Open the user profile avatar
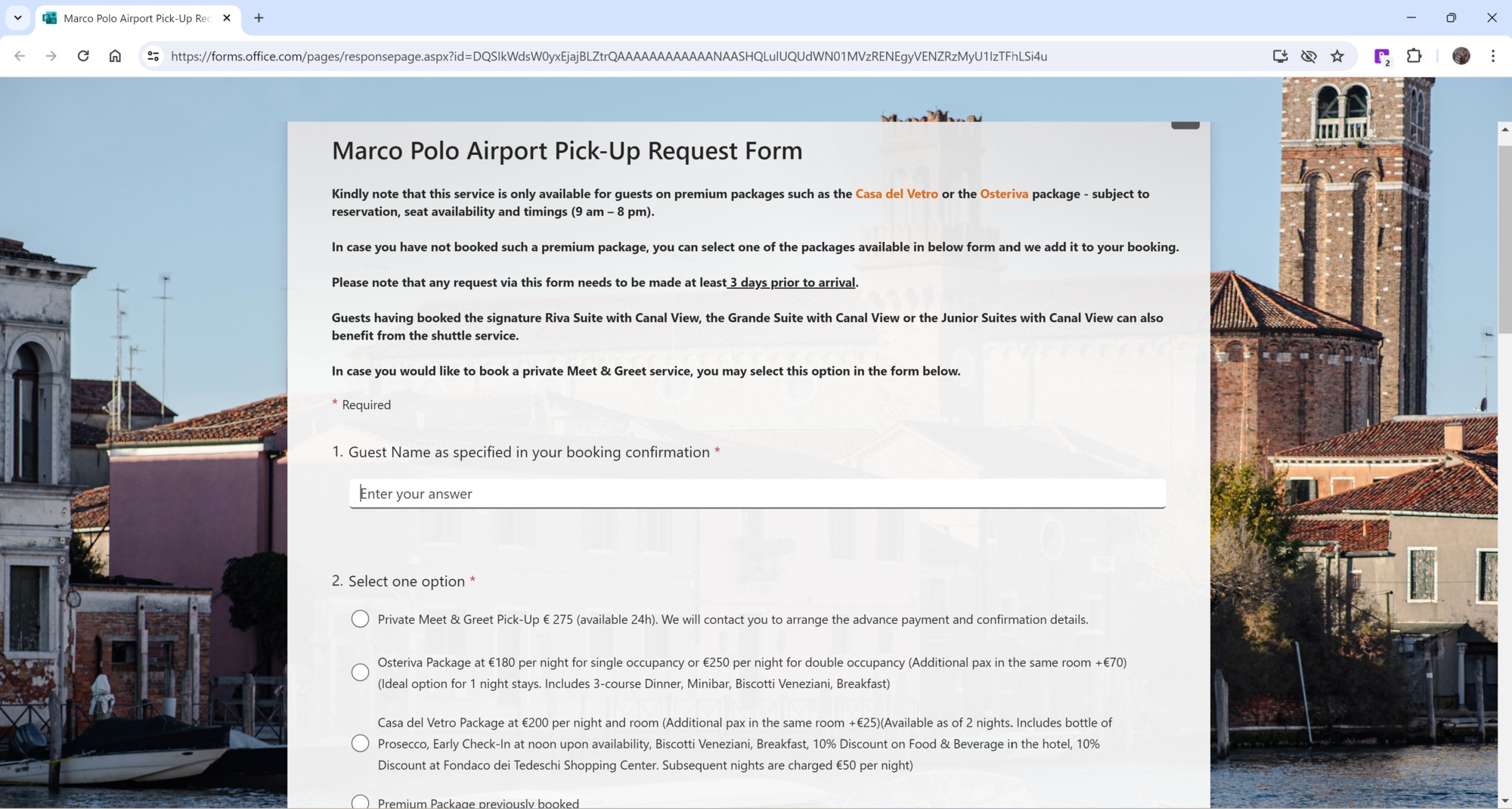The width and height of the screenshot is (1512, 809). coord(1461,56)
